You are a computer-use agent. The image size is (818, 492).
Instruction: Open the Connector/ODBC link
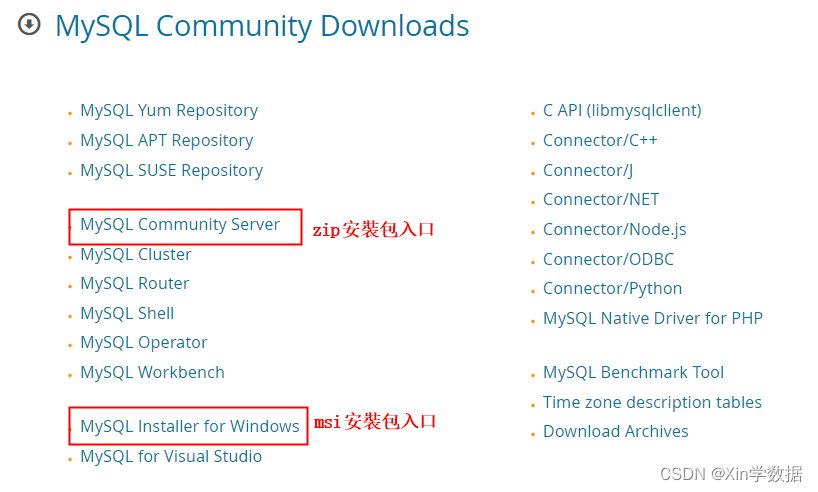(608, 259)
